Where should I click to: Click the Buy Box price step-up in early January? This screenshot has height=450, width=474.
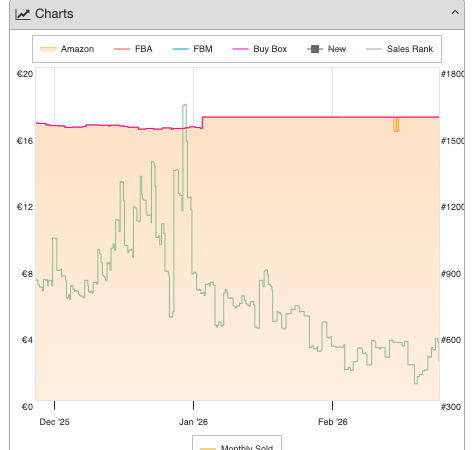(202, 122)
